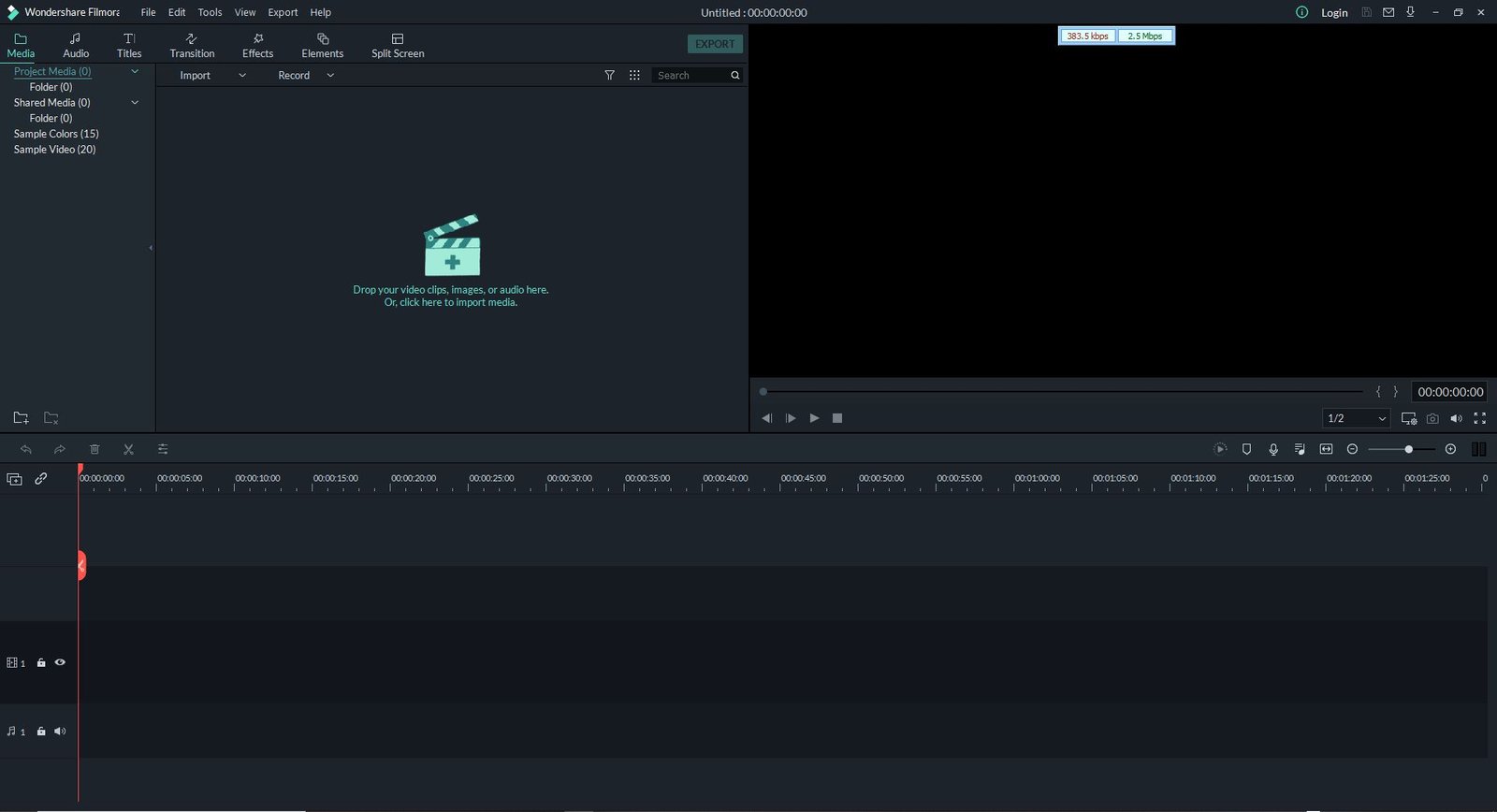
Task: Open the Split Screen tab
Action: pos(398,45)
